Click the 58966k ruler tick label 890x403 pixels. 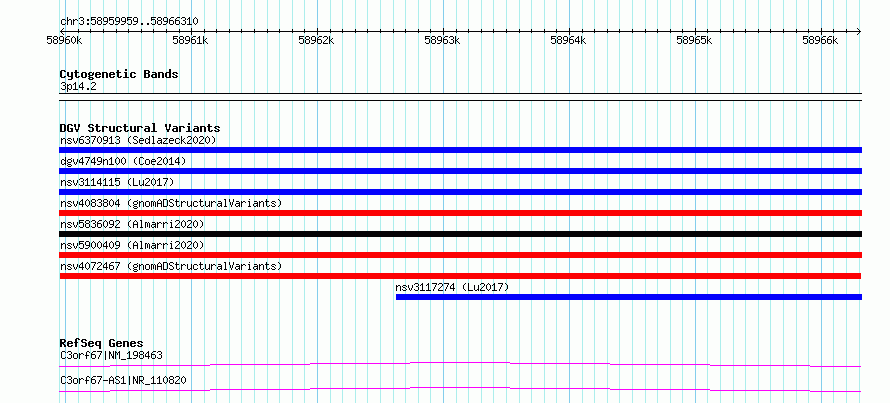coord(821,40)
